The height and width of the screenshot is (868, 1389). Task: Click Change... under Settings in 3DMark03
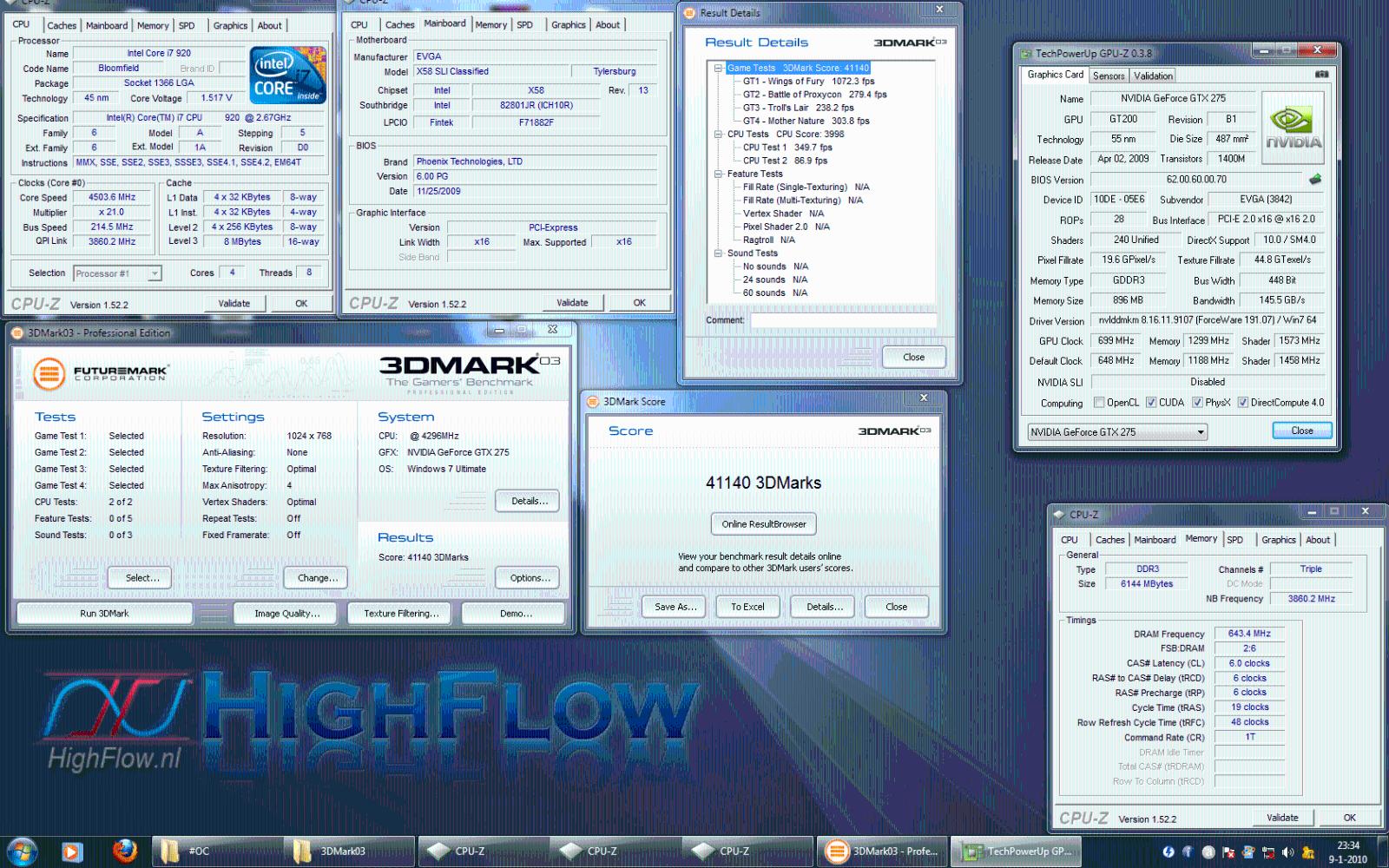point(318,578)
